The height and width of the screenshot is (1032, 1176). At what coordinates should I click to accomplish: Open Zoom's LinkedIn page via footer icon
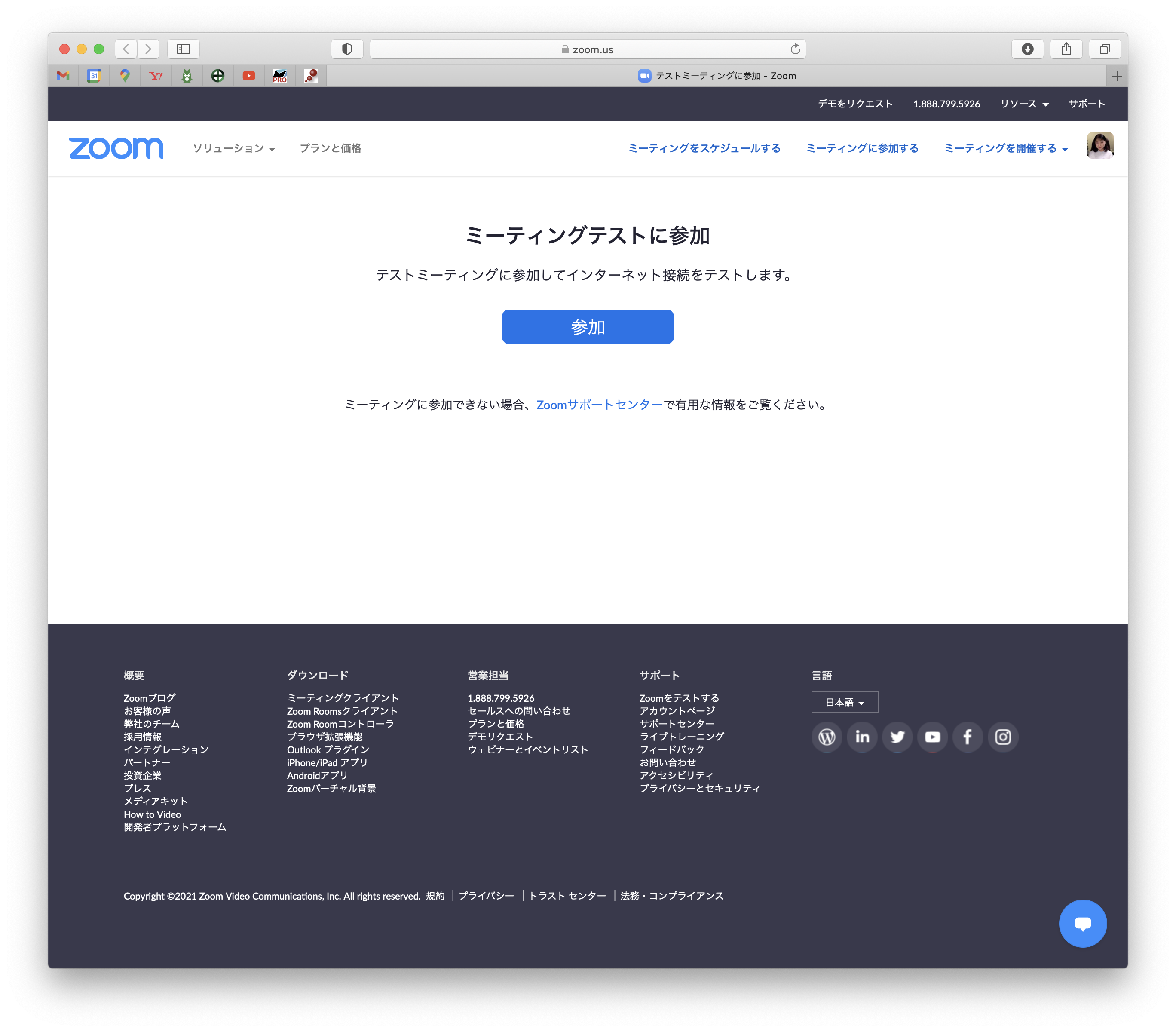[861, 737]
